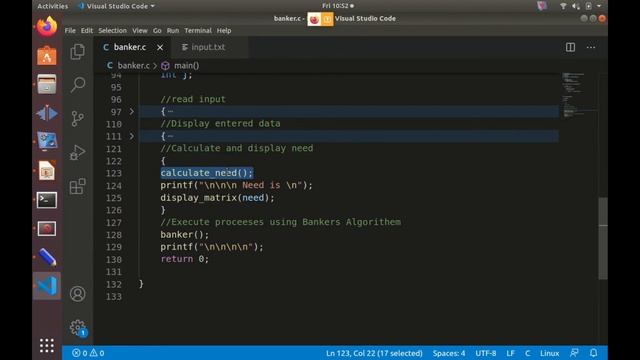
Task: Select language mode C in status bar
Action: (x=527, y=353)
